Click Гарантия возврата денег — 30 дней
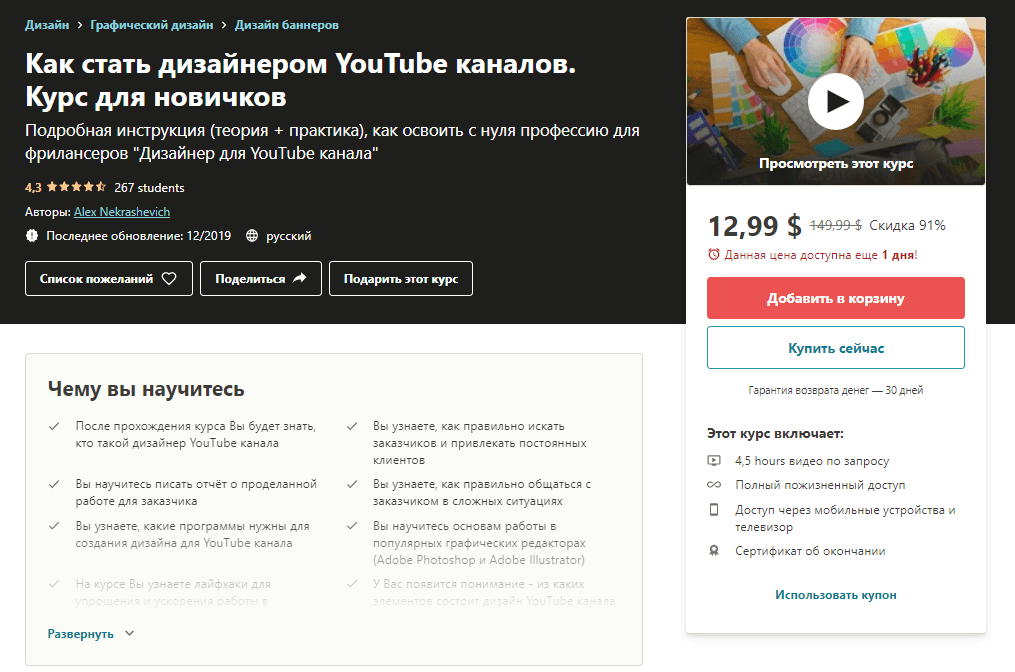The image size is (1015, 672). 836,390
